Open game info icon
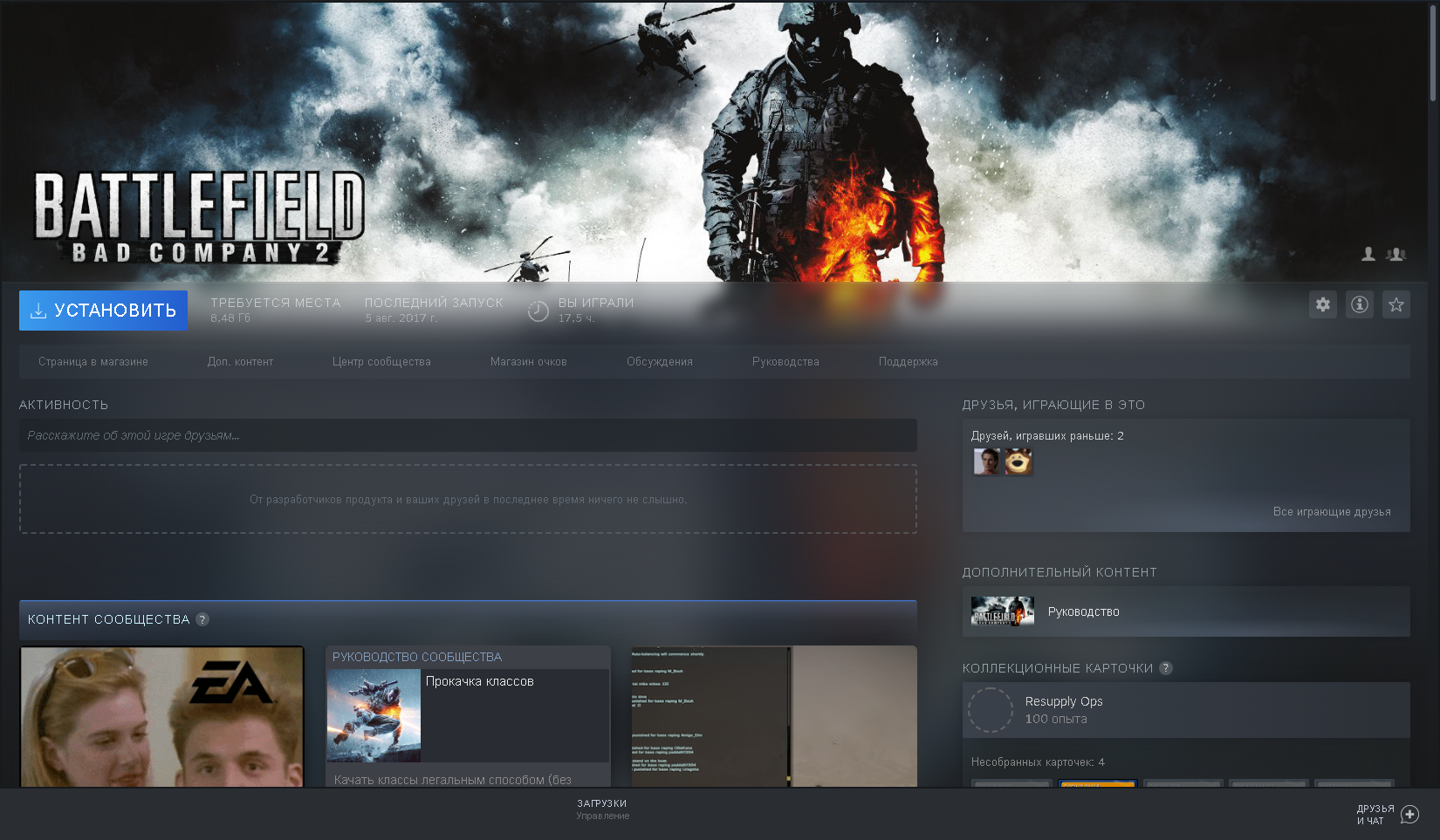This screenshot has width=1440, height=840. point(1359,304)
